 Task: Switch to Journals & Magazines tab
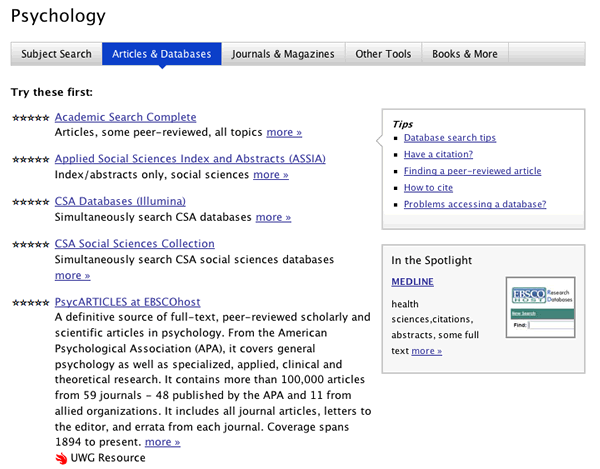(x=283, y=54)
